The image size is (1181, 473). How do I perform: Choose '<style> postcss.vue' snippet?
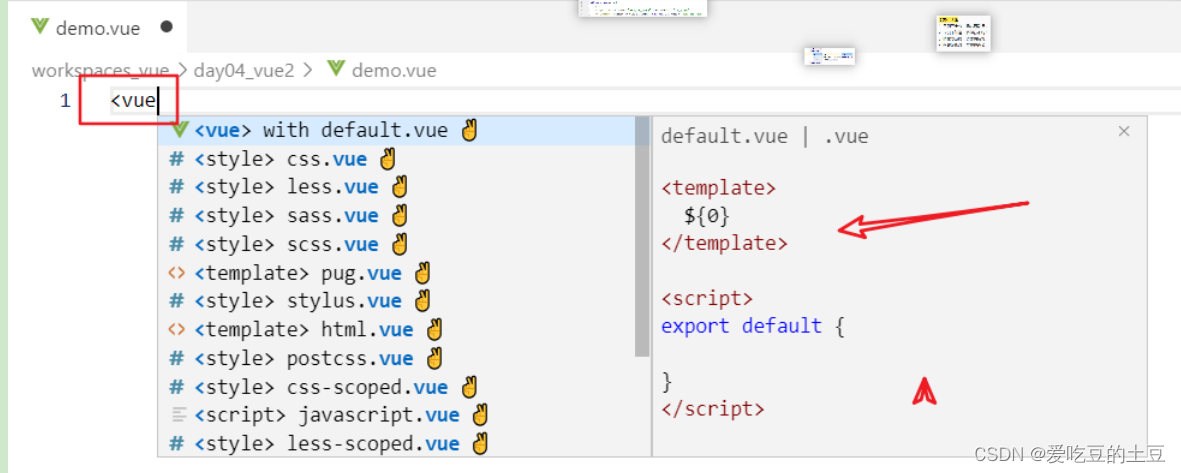tap(303, 358)
